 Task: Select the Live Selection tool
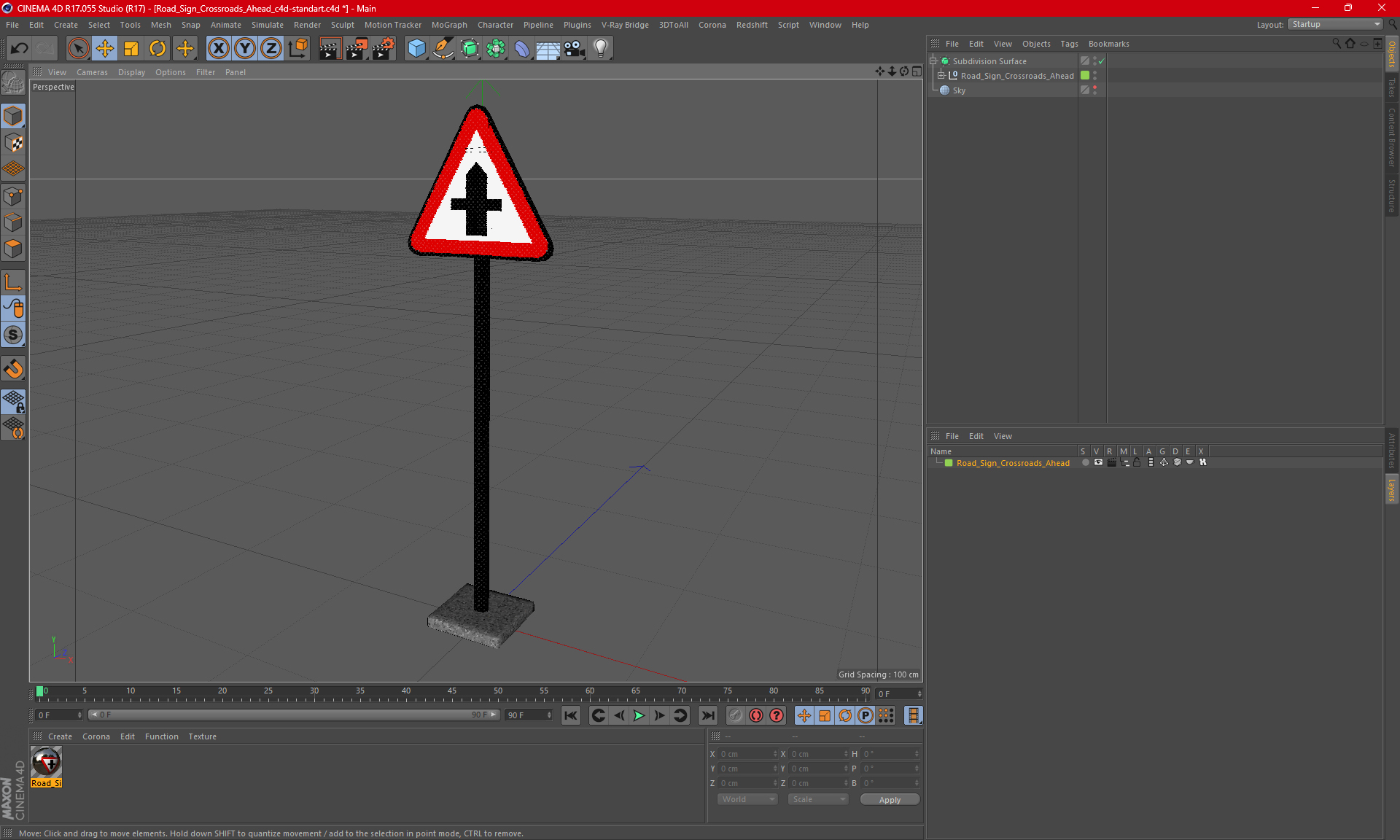pos(78,48)
